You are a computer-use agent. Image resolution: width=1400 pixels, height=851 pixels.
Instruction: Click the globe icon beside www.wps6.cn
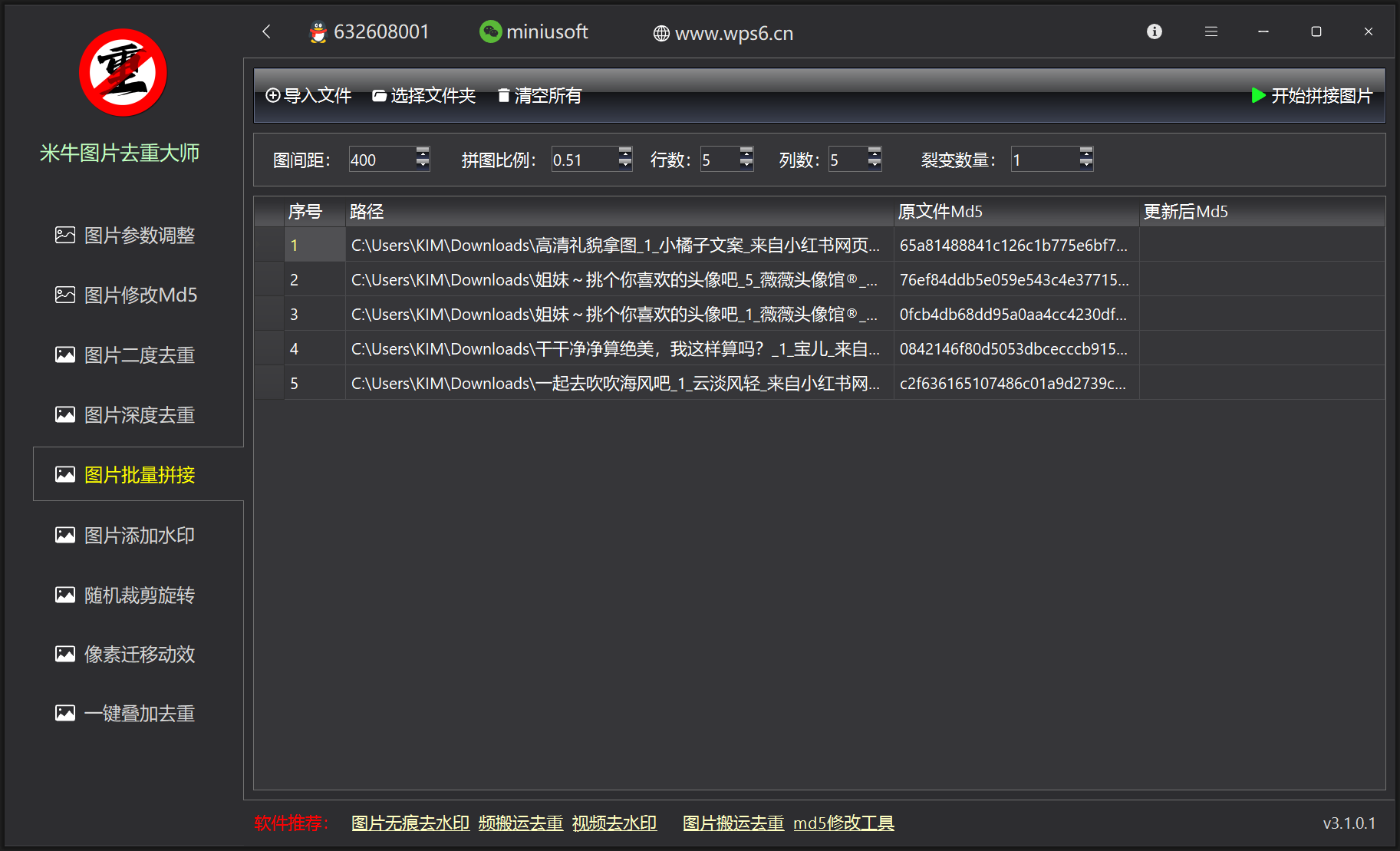tap(661, 34)
